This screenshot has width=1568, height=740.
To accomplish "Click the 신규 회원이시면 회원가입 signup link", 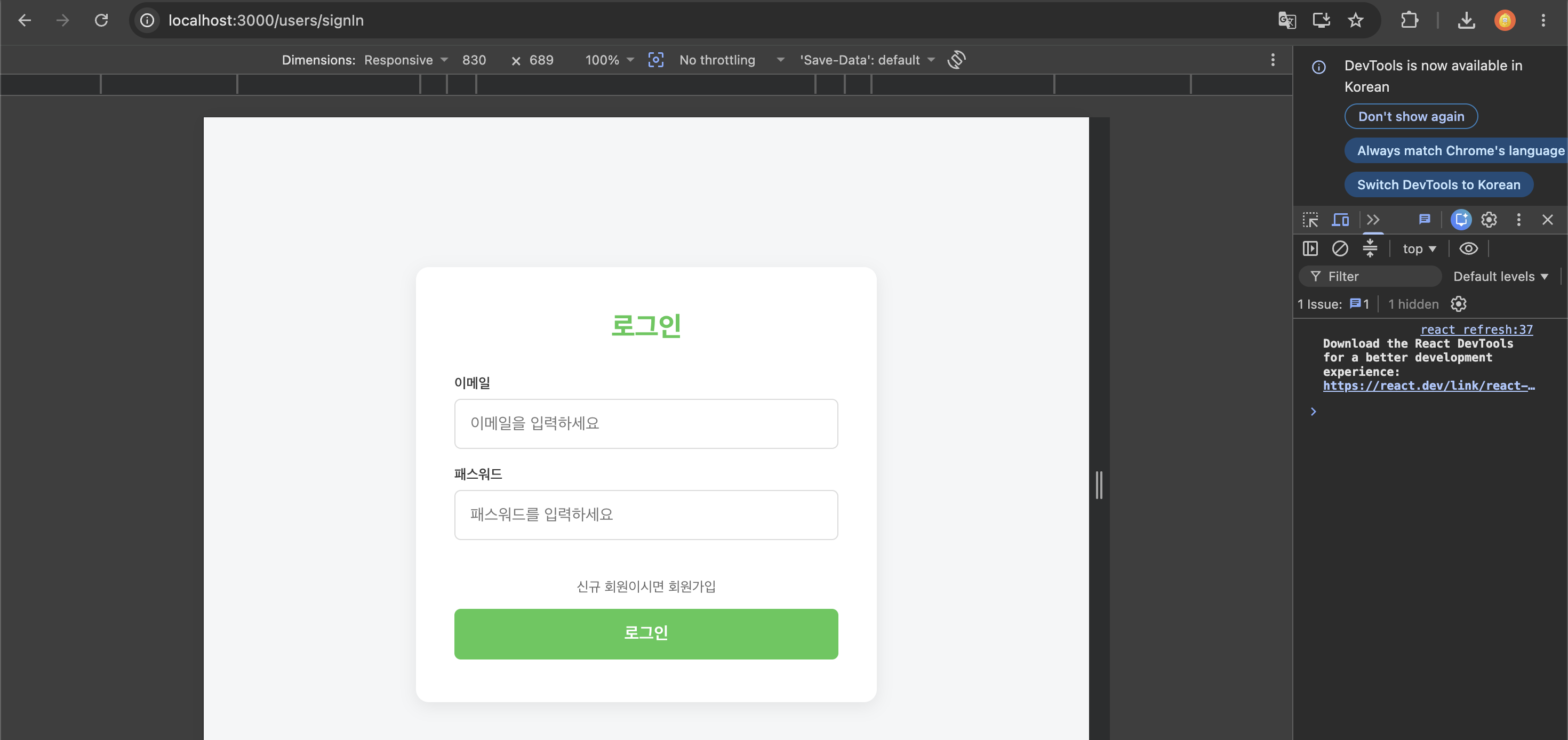I will (646, 586).
